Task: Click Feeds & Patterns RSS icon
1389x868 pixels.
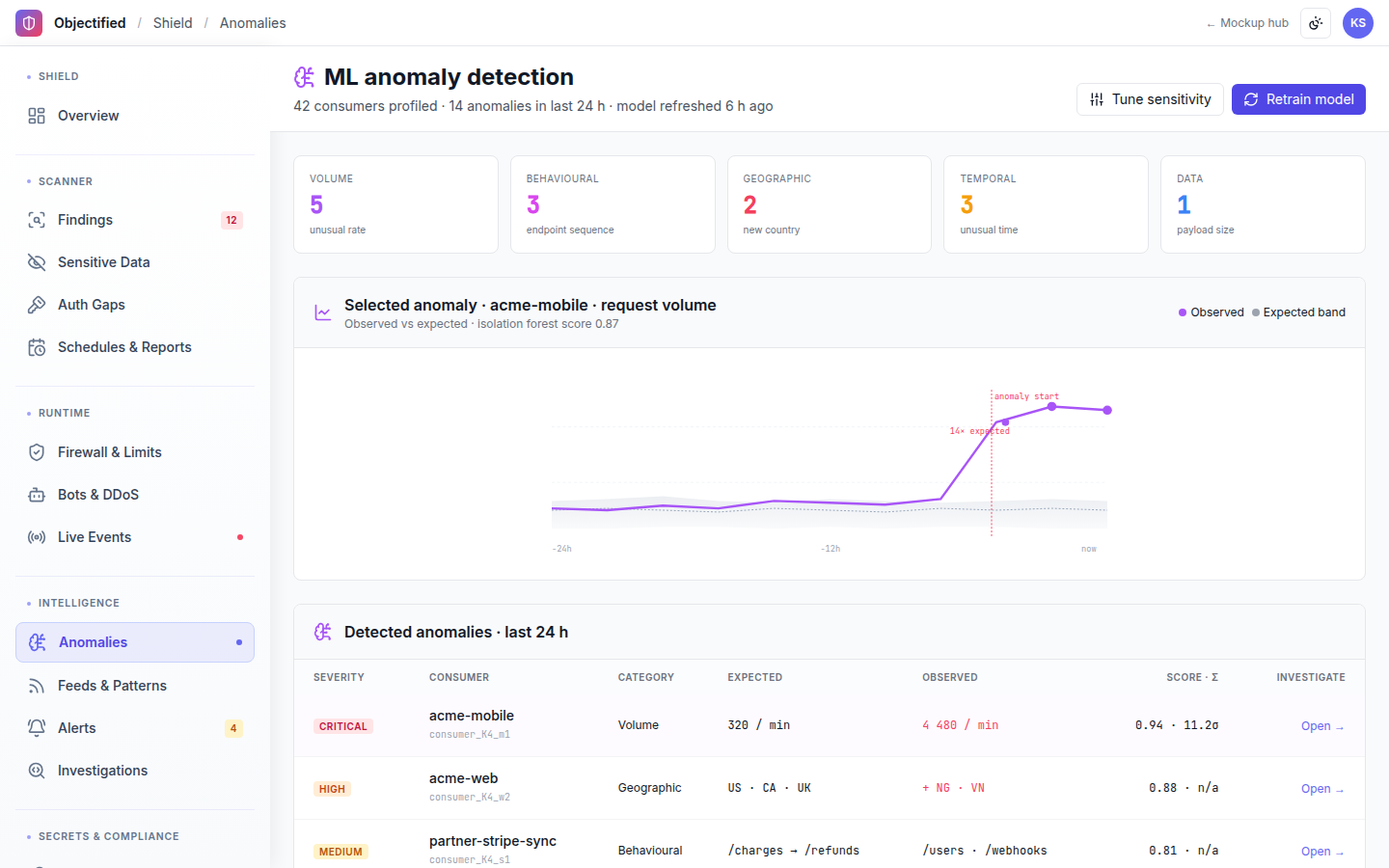Action: [x=37, y=686]
